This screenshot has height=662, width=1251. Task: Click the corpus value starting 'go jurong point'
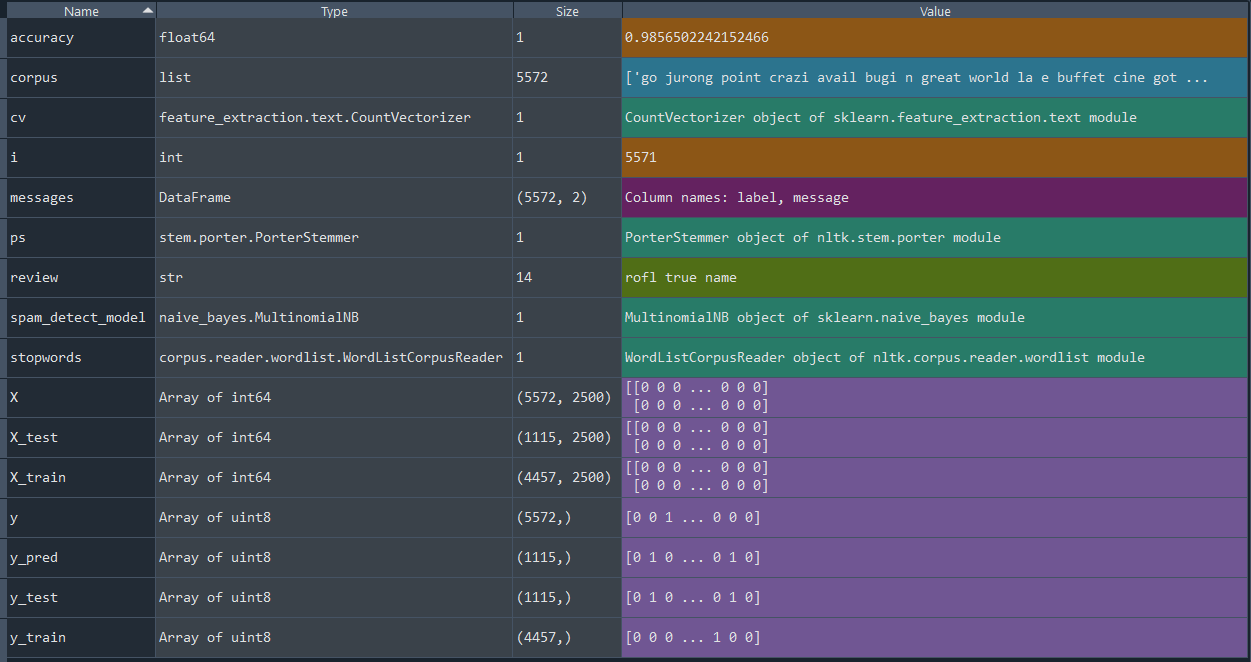(x=916, y=78)
